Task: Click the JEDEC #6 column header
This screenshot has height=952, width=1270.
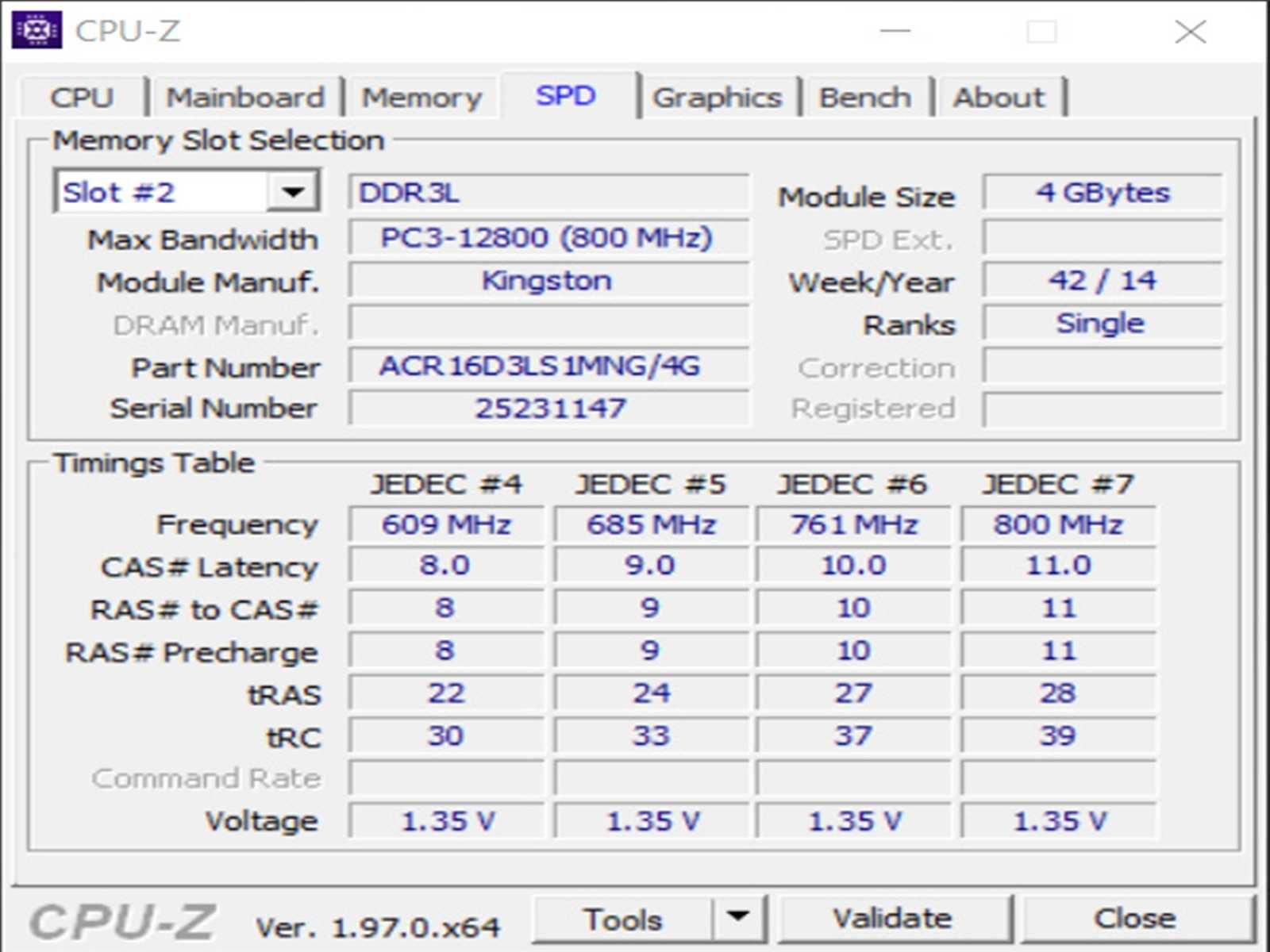Action: [x=852, y=484]
